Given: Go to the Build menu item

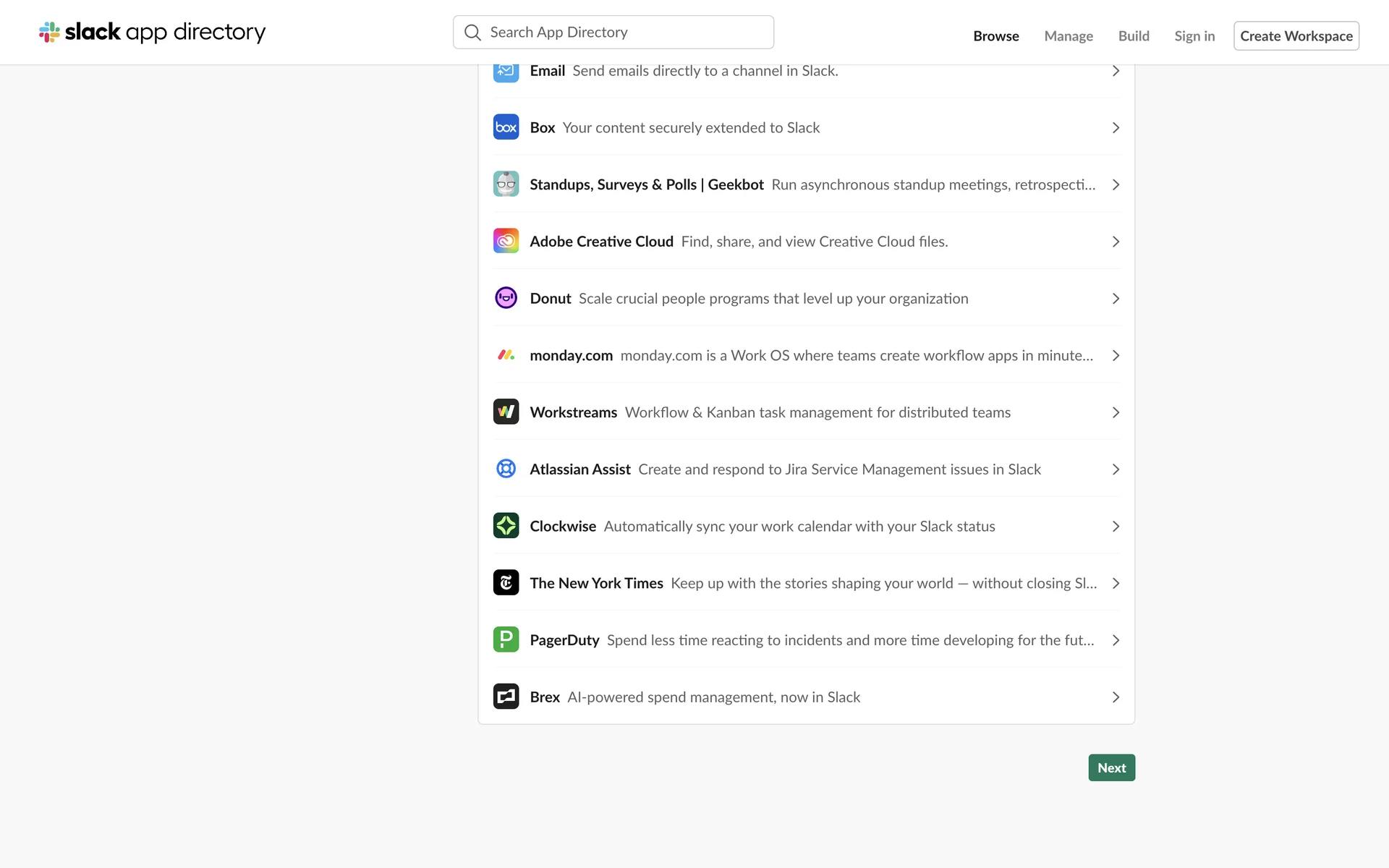Looking at the screenshot, I should [1133, 36].
